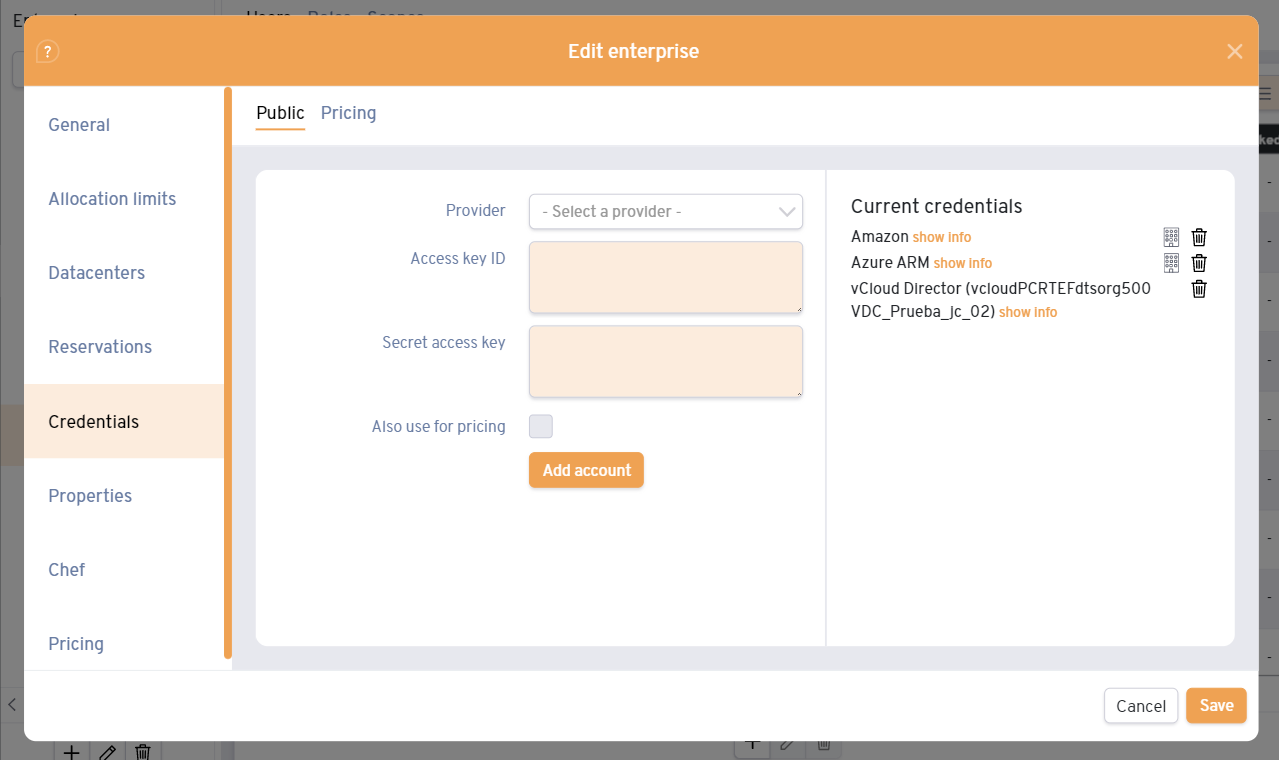Open the Chef section
The height and width of the screenshot is (760, 1279).
(124, 570)
